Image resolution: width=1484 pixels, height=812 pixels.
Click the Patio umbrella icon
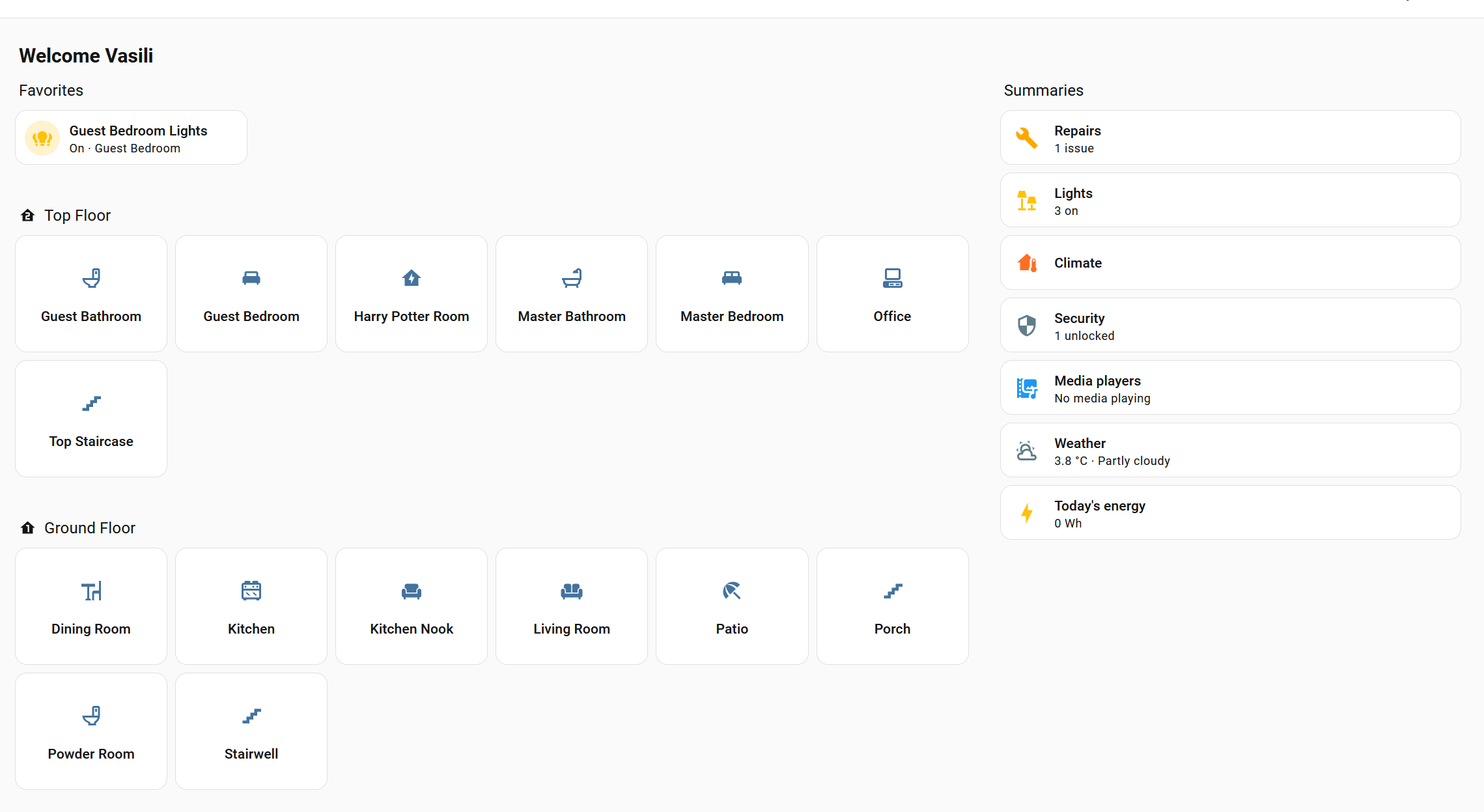click(x=732, y=591)
